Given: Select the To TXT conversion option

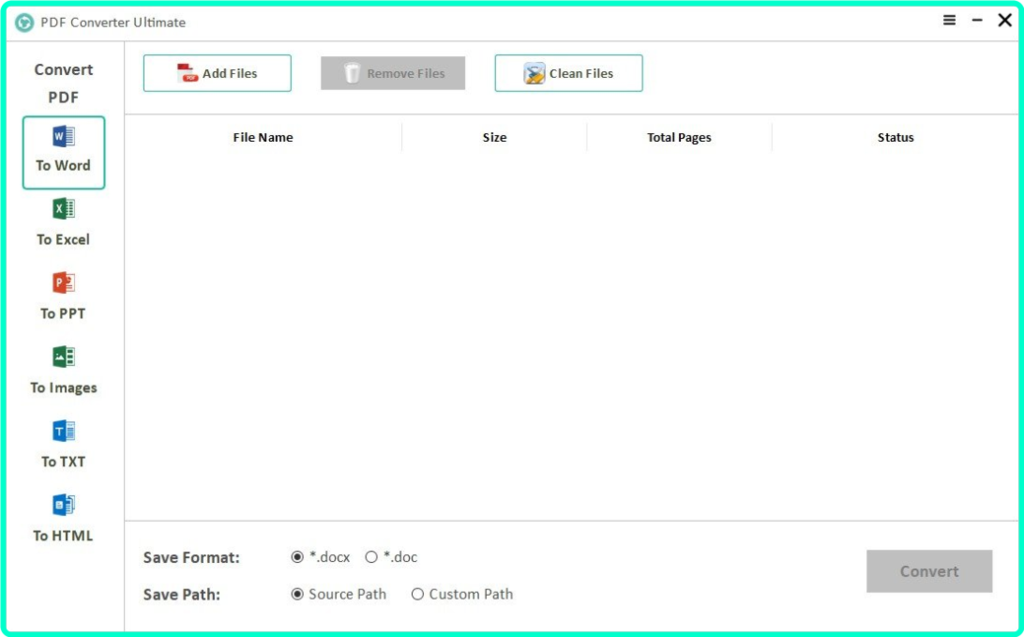Looking at the screenshot, I should pyautogui.click(x=63, y=444).
